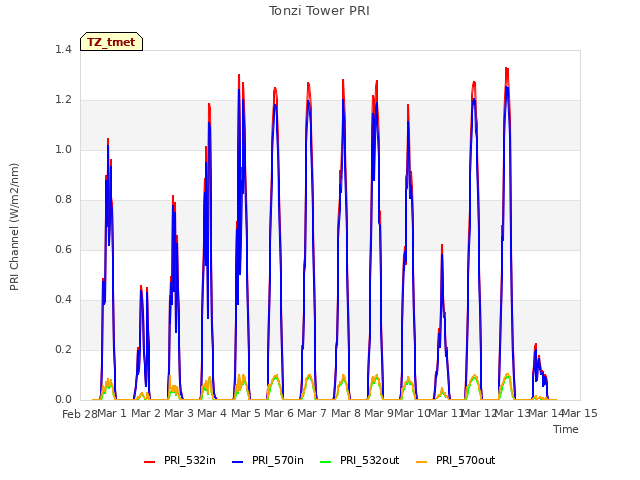Click the Mar 7 x-axis tick label
640x480 pixels.
tap(312, 413)
